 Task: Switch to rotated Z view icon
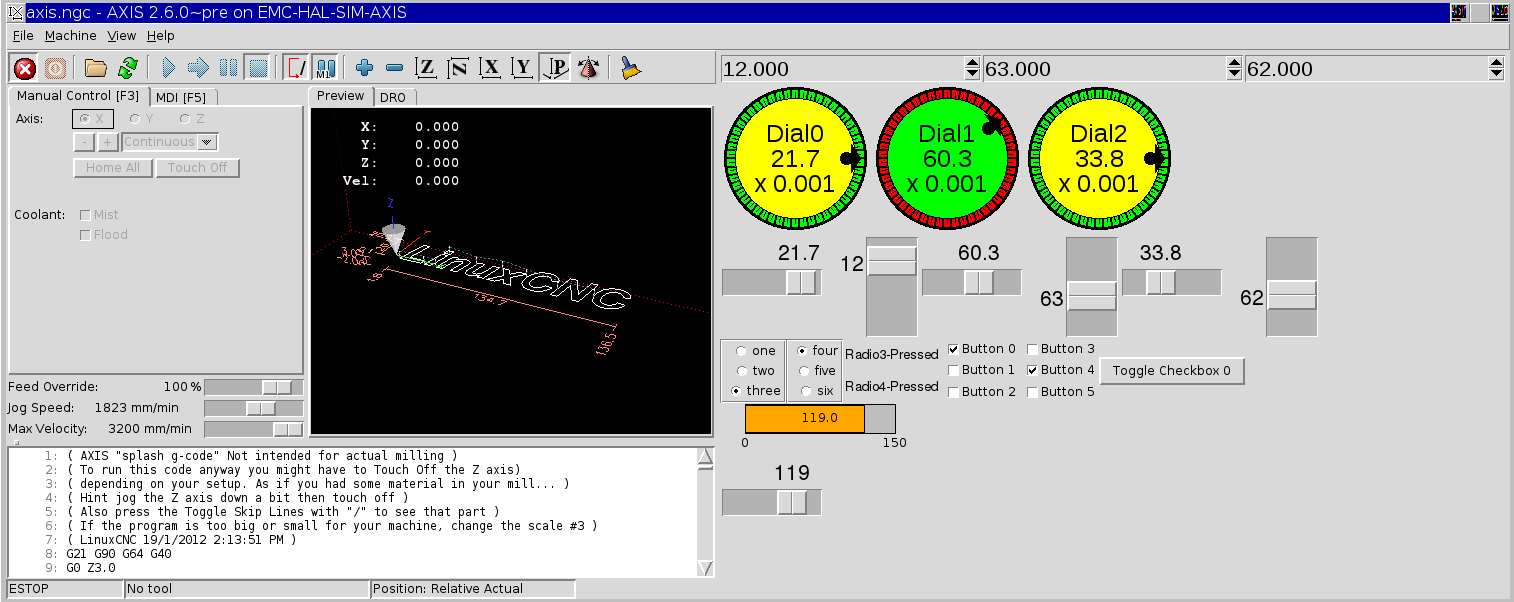pyautogui.click(x=459, y=68)
